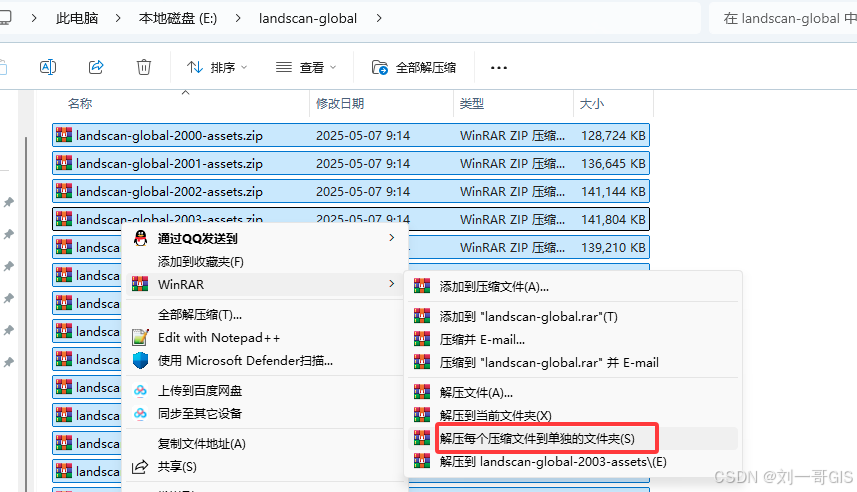The image size is (857, 492).
Task: Expand the WinRAR submenu arrow
Action: tap(391, 284)
